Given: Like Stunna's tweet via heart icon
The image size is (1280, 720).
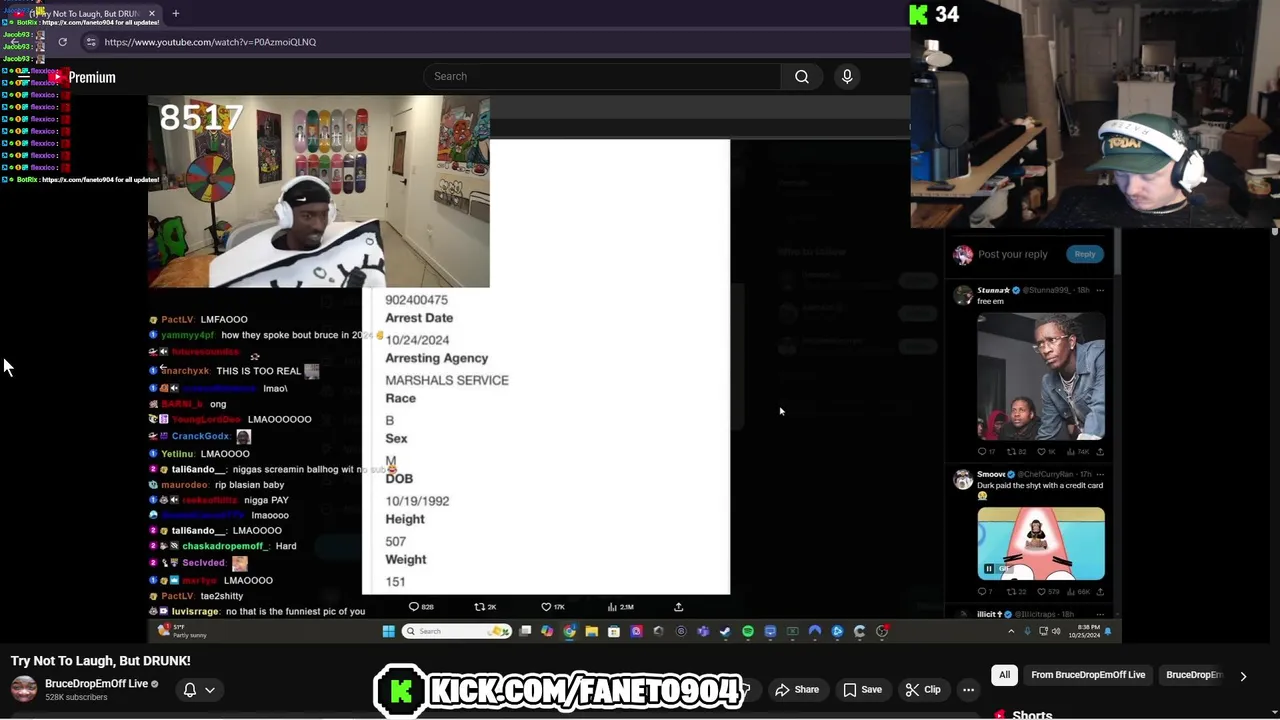Looking at the screenshot, I should point(1043,452).
